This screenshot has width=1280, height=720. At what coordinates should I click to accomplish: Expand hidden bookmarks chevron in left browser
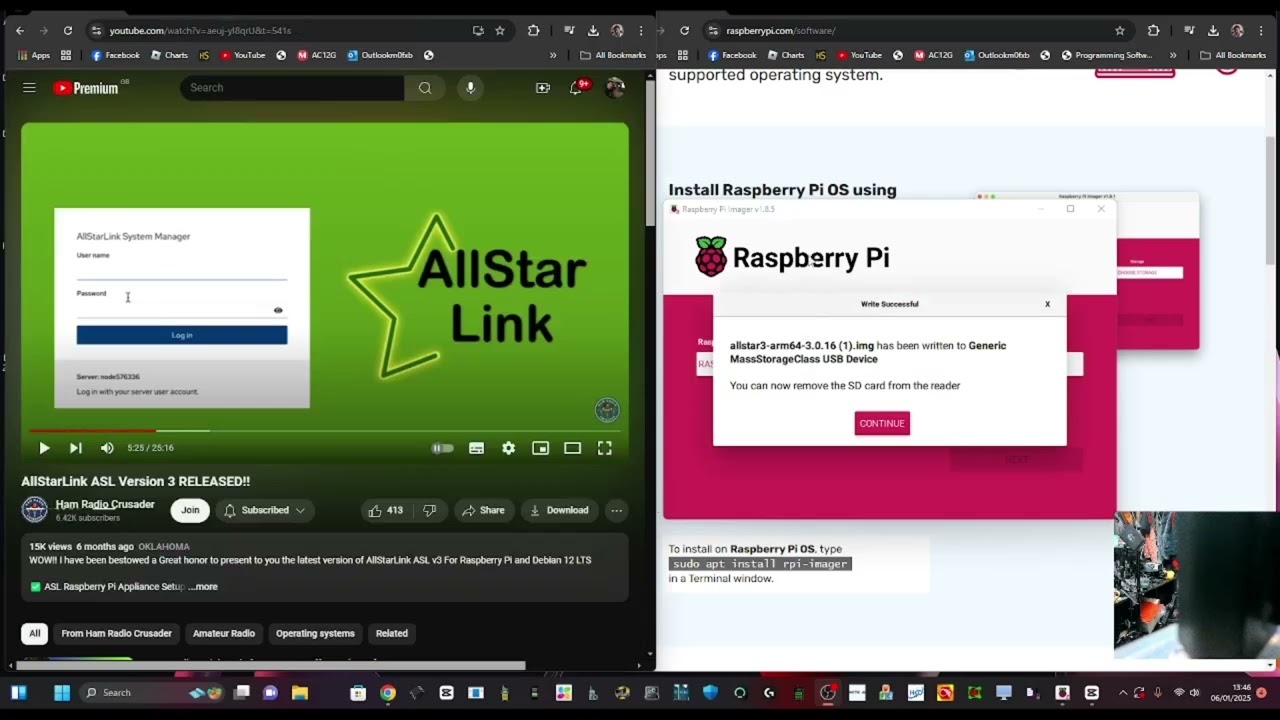(x=553, y=55)
